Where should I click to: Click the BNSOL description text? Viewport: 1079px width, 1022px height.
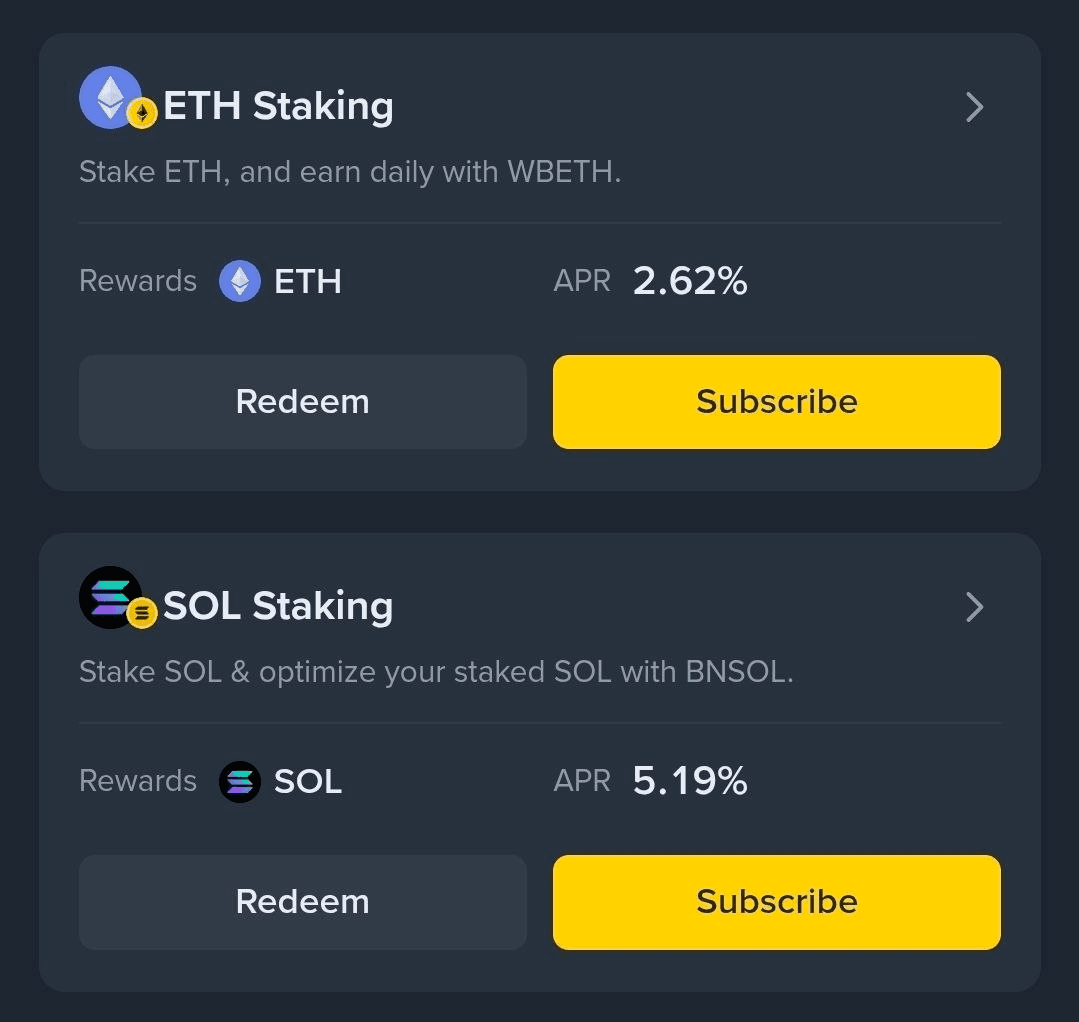(x=436, y=672)
